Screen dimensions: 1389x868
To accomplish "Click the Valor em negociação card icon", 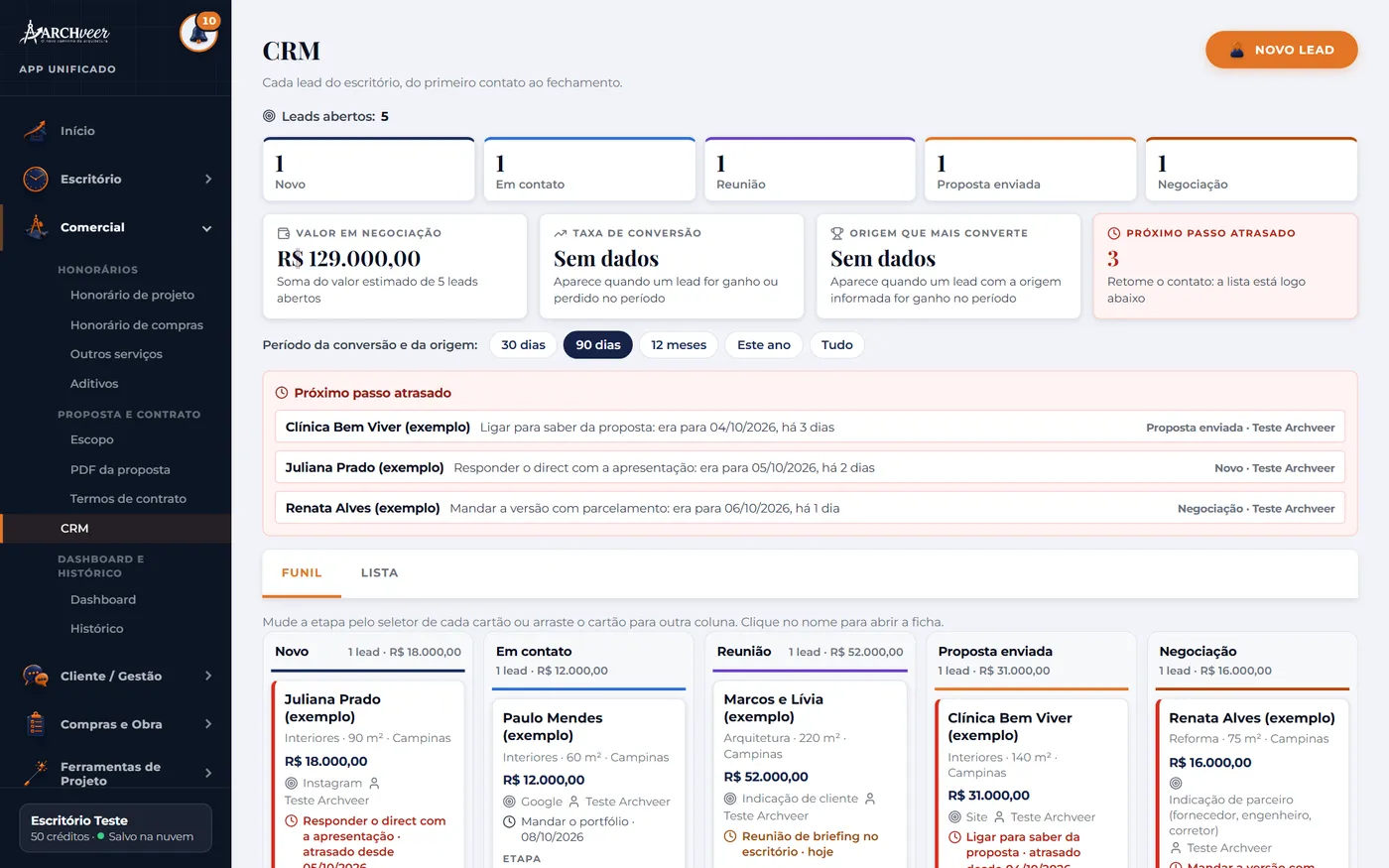I will [x=284, y=233].
